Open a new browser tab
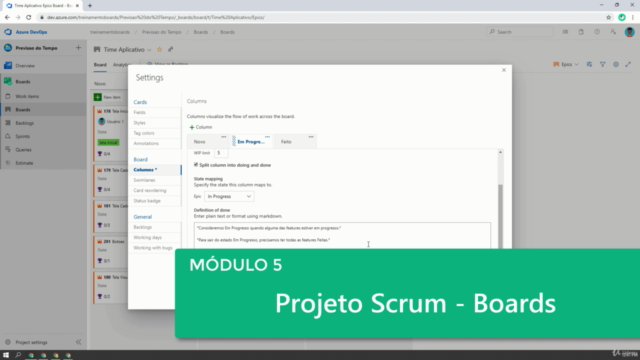This screenshot has width=640, height=360. coord(90,6)
